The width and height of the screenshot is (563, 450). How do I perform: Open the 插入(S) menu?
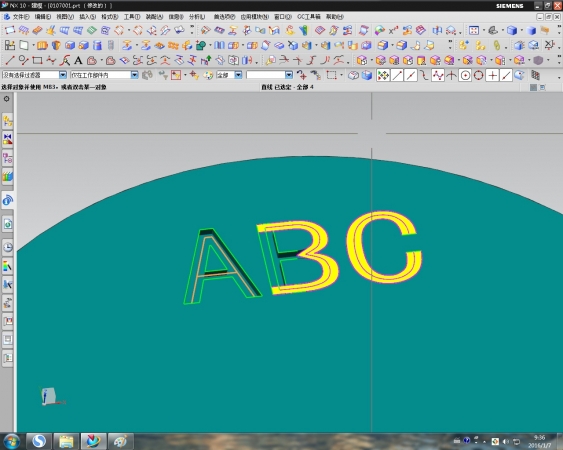pos(87,17)
